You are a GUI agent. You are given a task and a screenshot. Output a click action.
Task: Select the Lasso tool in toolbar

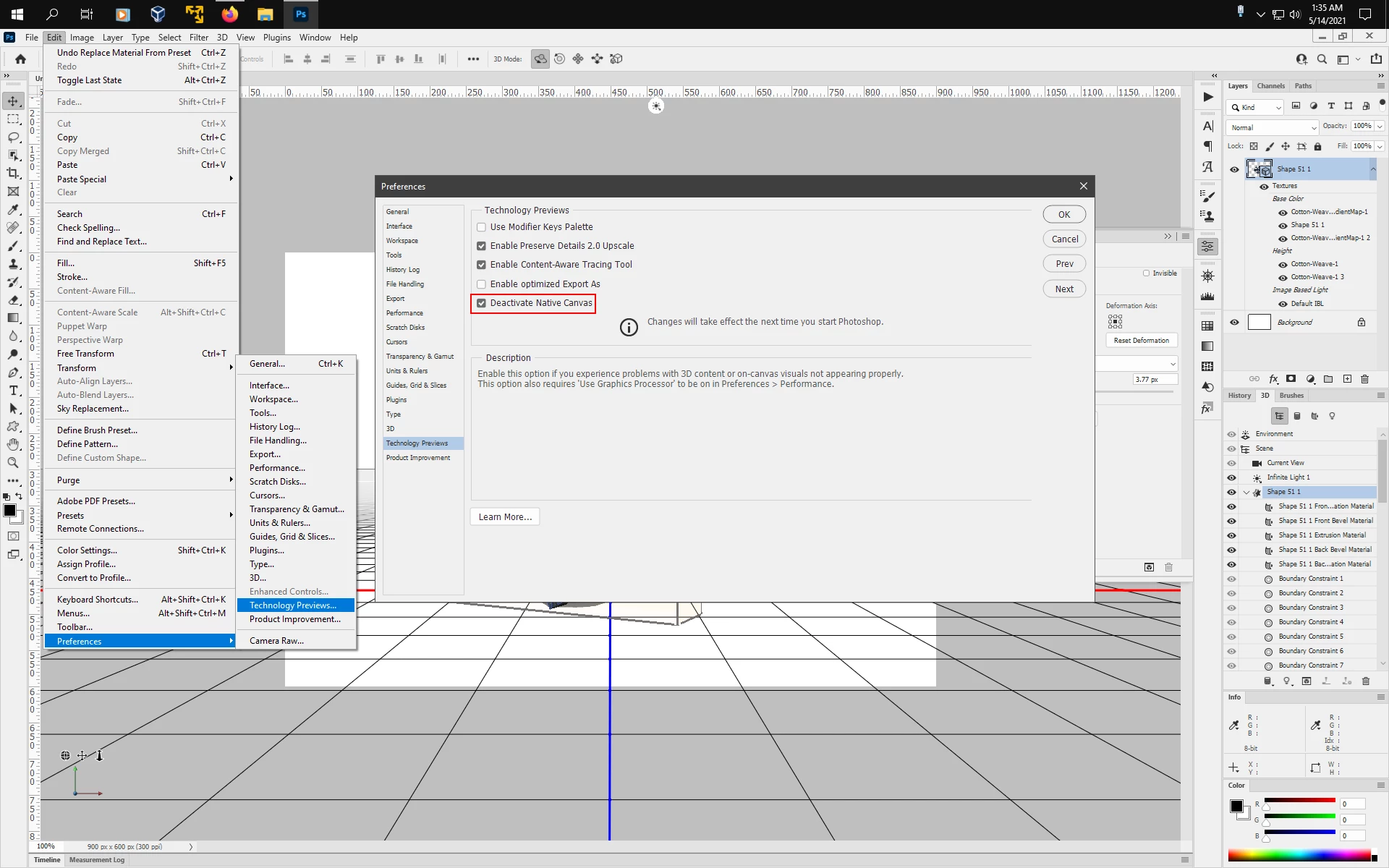[13, 137]
